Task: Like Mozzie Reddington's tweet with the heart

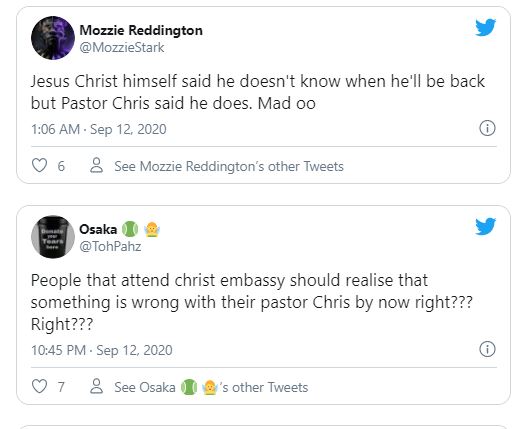Action: (x=39, y=165)
